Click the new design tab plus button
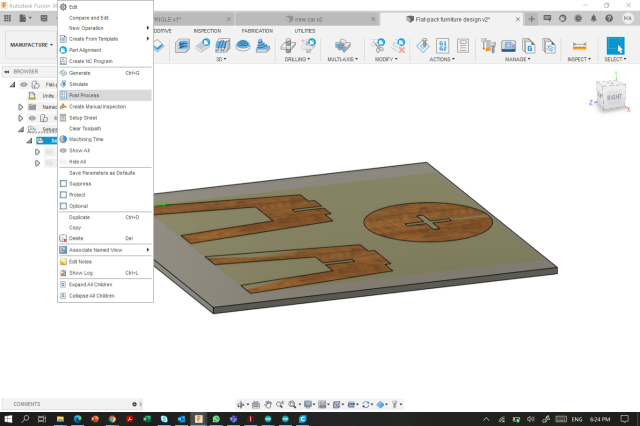Viewport: 640px width, 426px height. pyautogui.click(x=532, y=19)
